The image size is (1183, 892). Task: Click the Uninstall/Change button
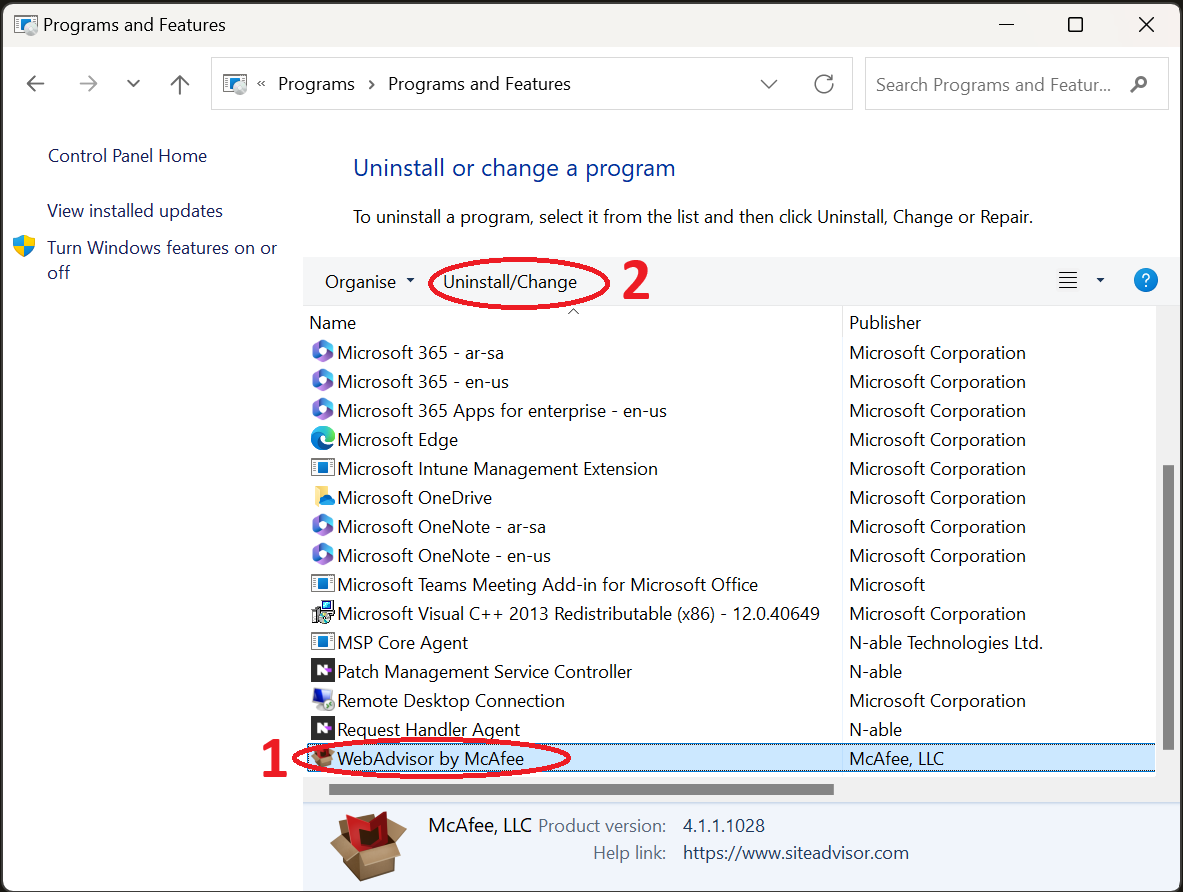coord(510,282)
